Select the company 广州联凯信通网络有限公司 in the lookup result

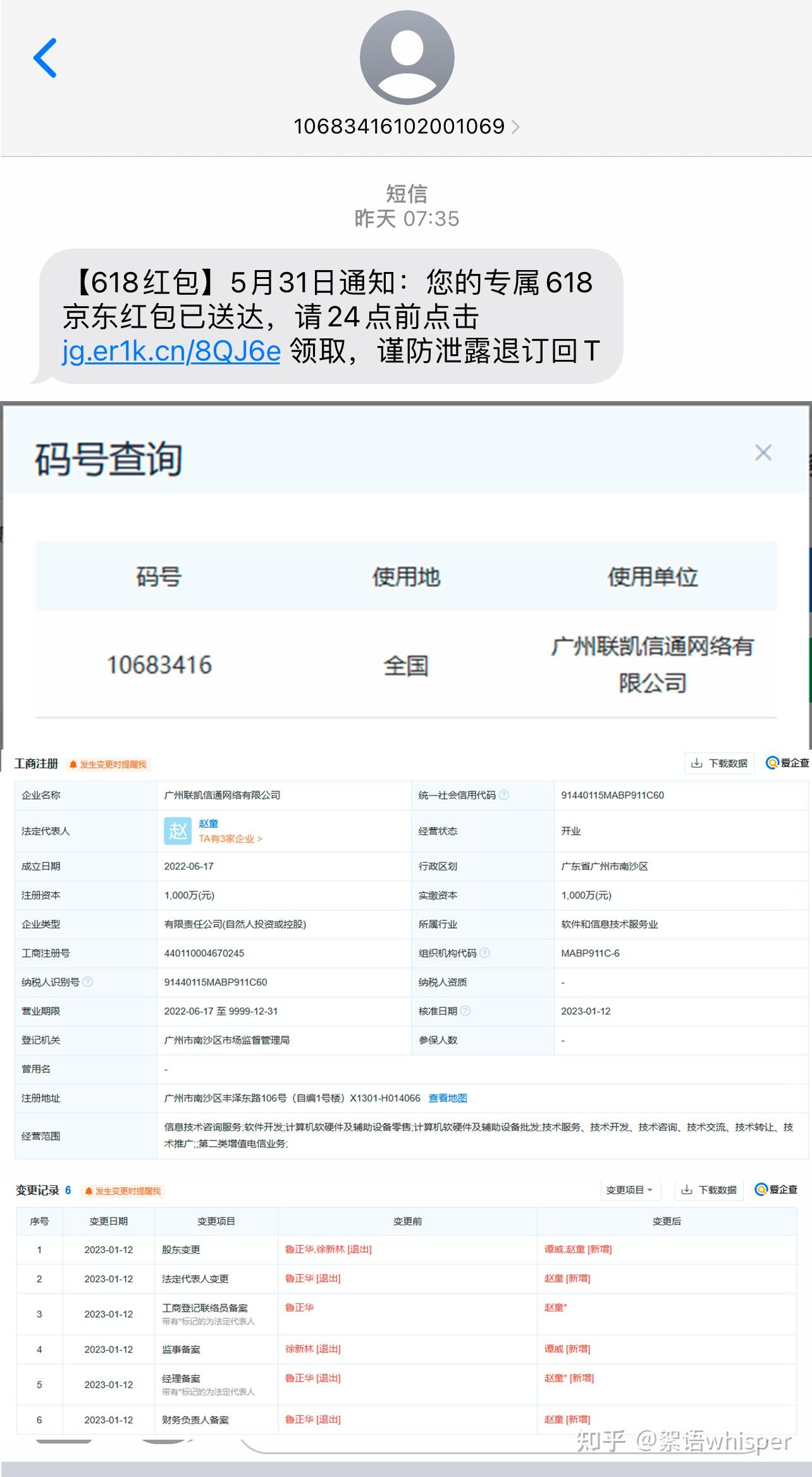coord(653,664)
